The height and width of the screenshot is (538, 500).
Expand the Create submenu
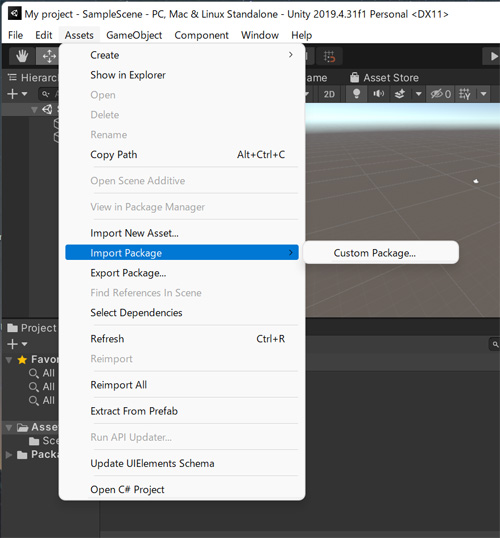[182, 55]
